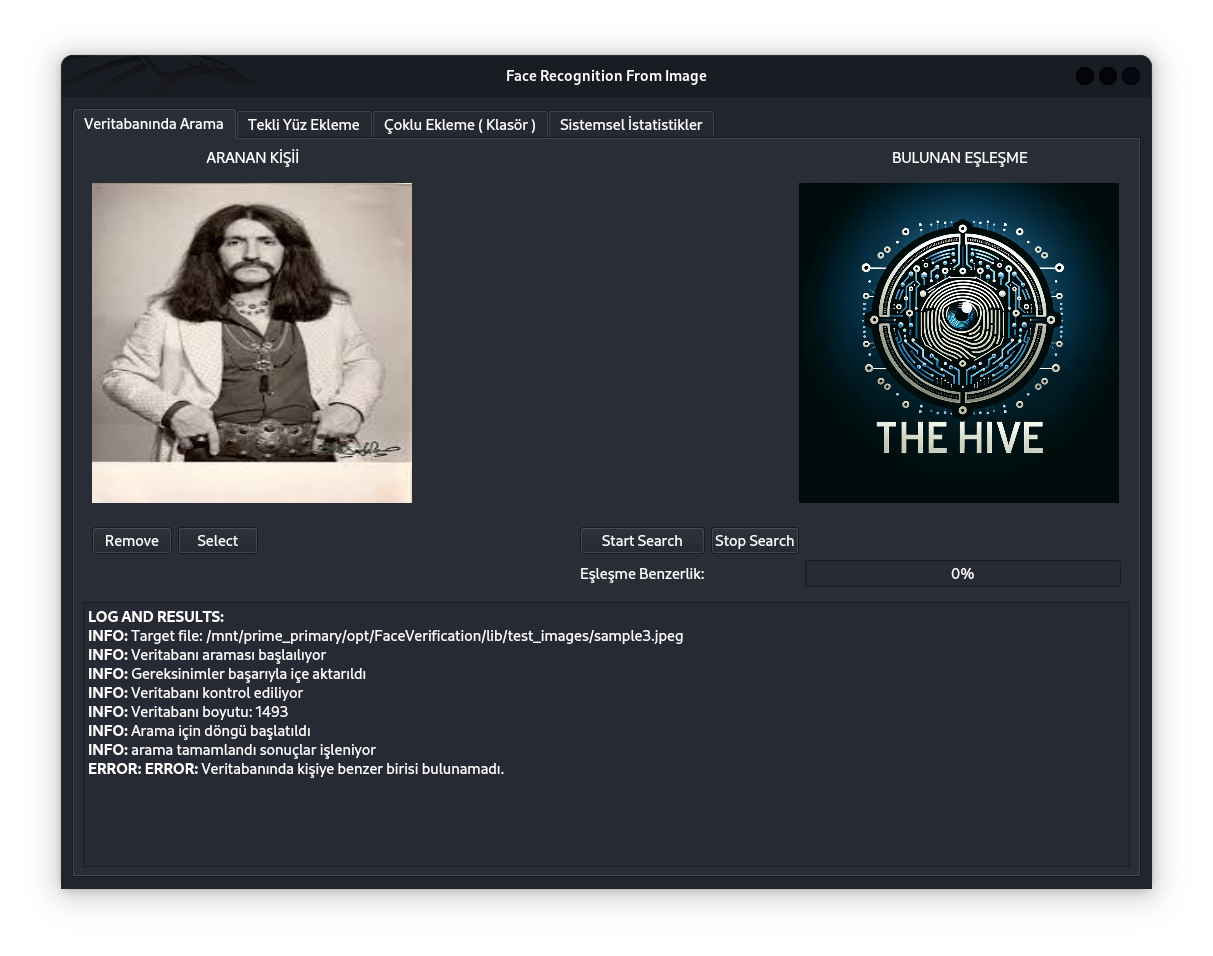
Task: Click the Eşleşme Benzerlik label
Action: (642, 574)
